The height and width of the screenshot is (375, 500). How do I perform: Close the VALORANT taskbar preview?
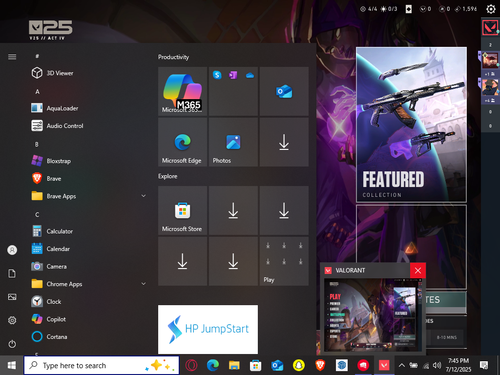(x=418, y=270)
